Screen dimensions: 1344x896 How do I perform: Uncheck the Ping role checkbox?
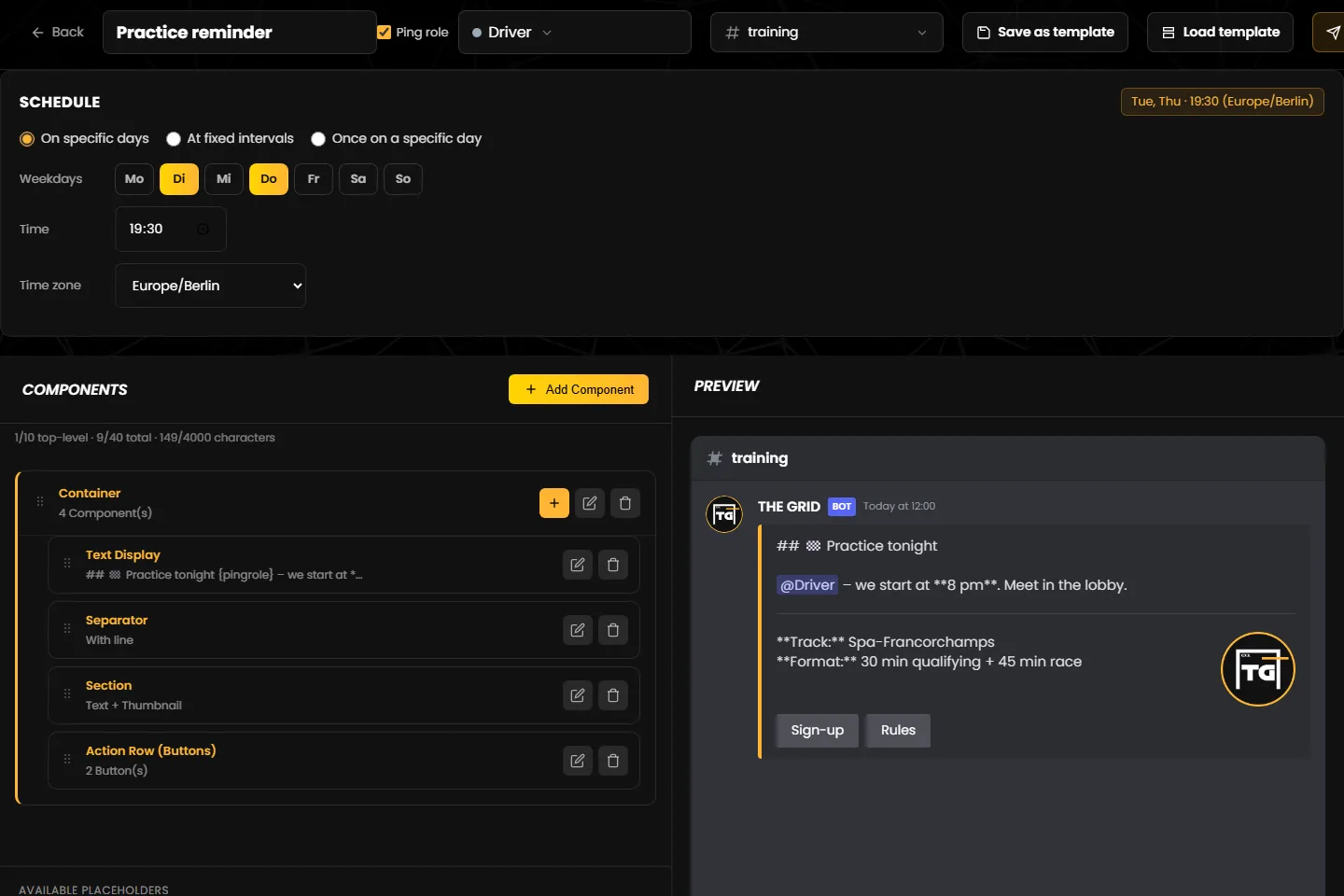[384, 33]
